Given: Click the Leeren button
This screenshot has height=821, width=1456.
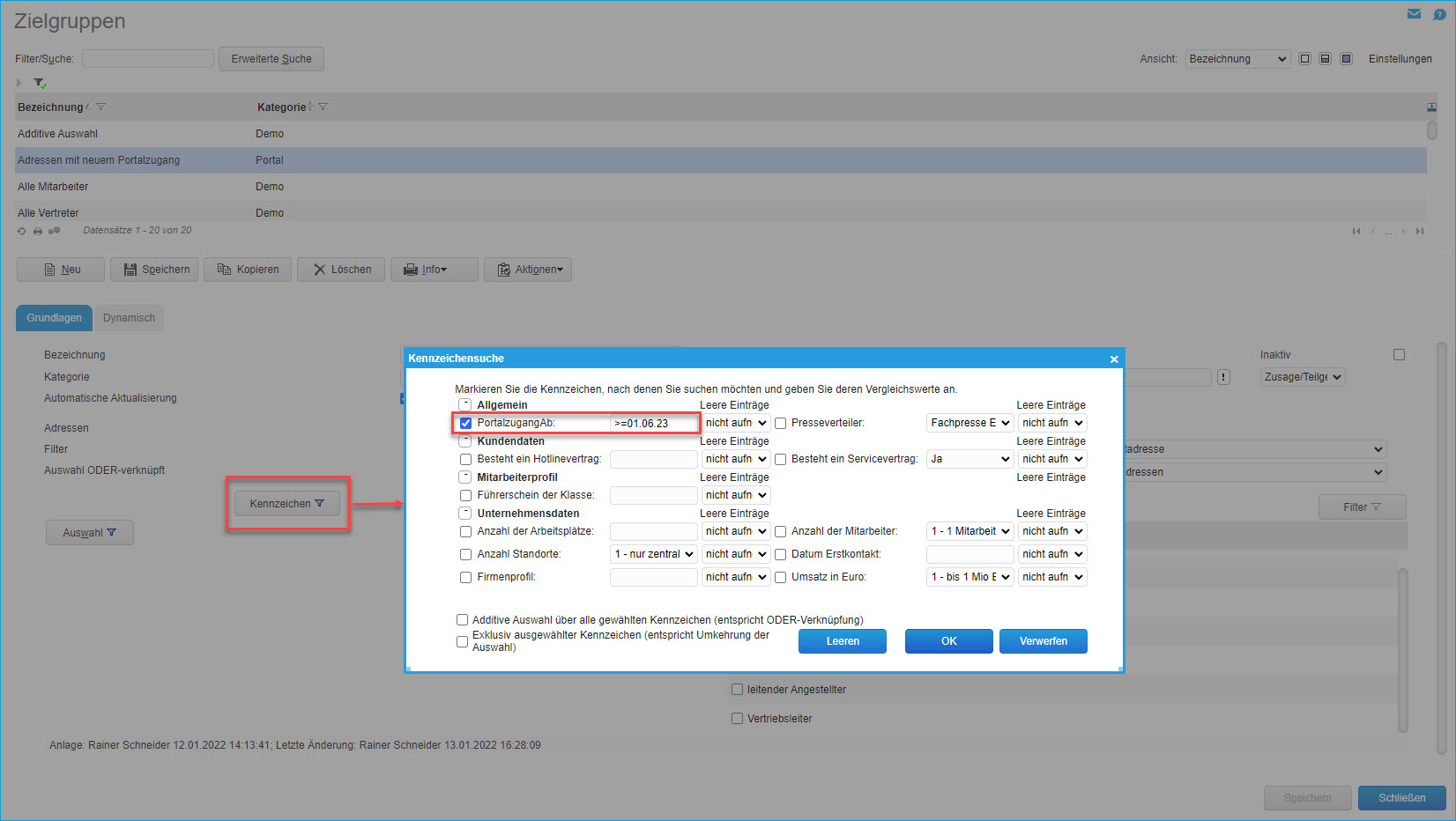Looking at the screenshot, I should pos(842,641).
